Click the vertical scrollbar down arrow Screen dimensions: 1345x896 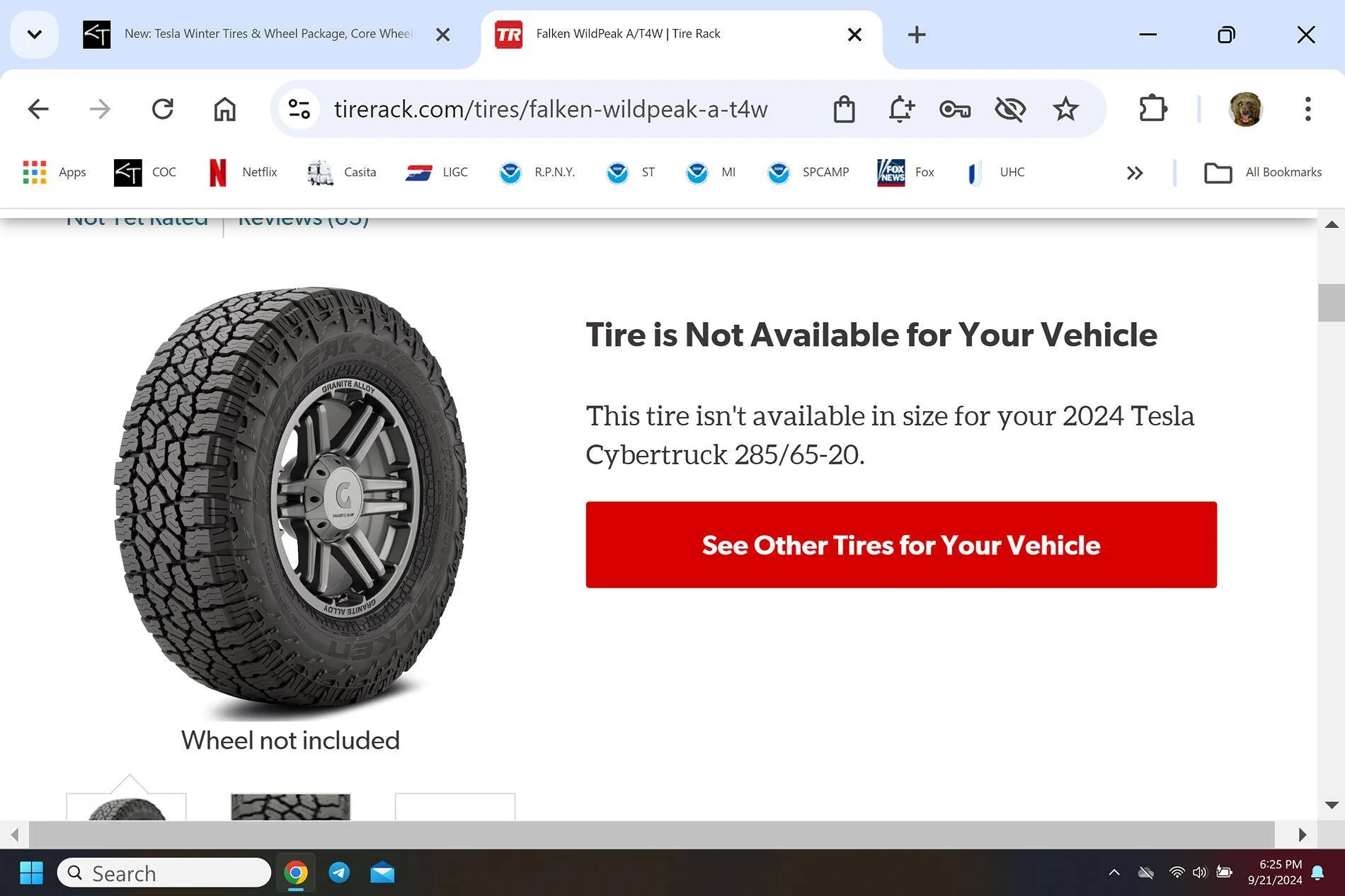1331,805
